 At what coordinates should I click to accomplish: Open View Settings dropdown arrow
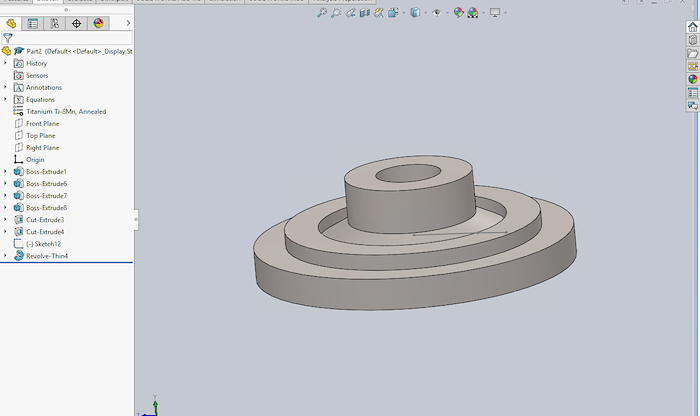pyautogui.click(x=505, y=13)
